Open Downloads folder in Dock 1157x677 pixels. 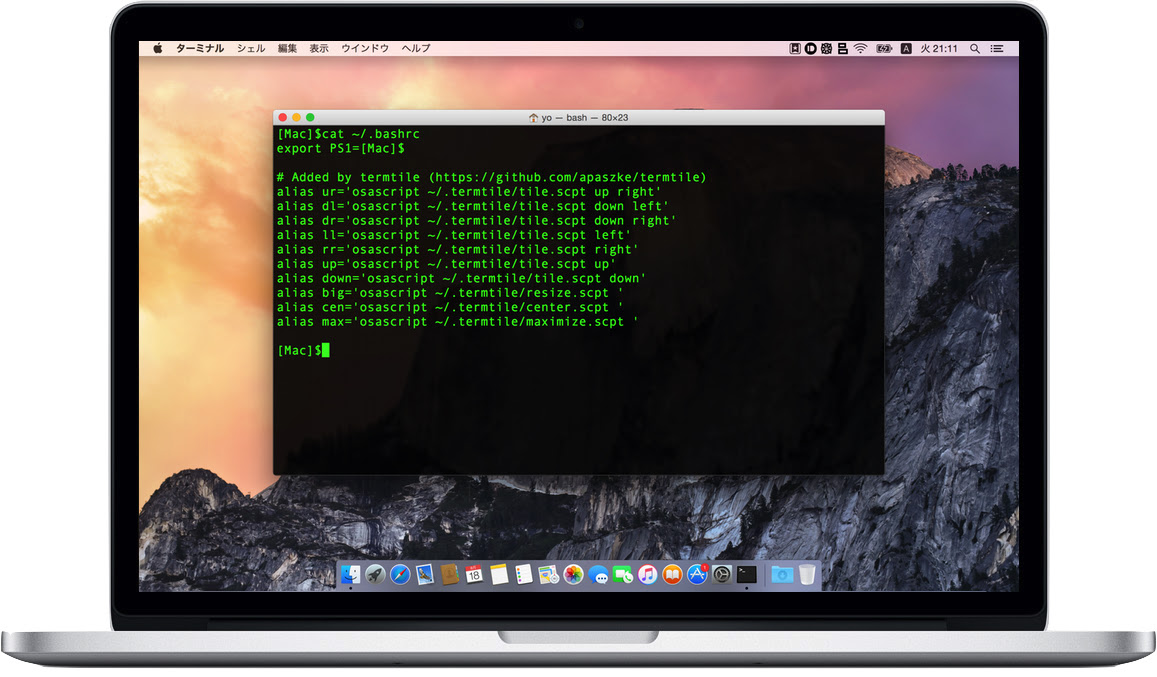[782, 574]
